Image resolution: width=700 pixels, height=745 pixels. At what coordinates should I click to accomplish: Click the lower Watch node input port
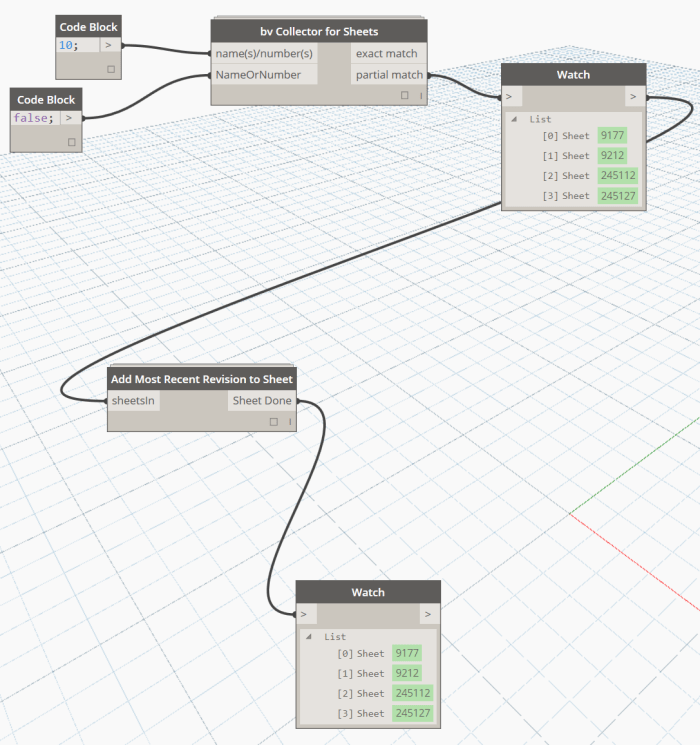(307, 614)
